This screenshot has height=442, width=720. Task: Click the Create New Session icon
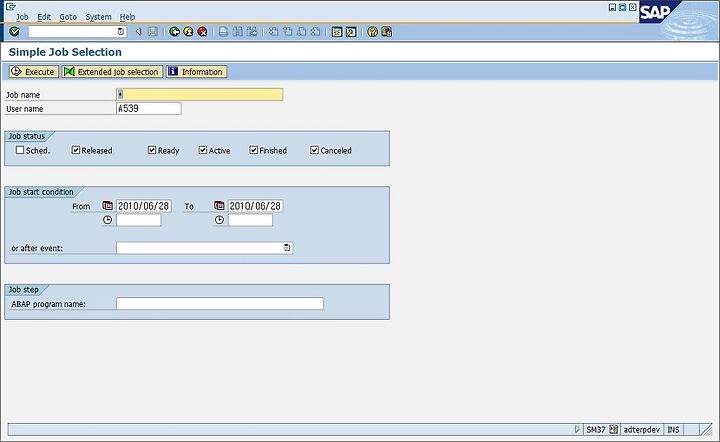pyautogui.click(x=337, y=32)
